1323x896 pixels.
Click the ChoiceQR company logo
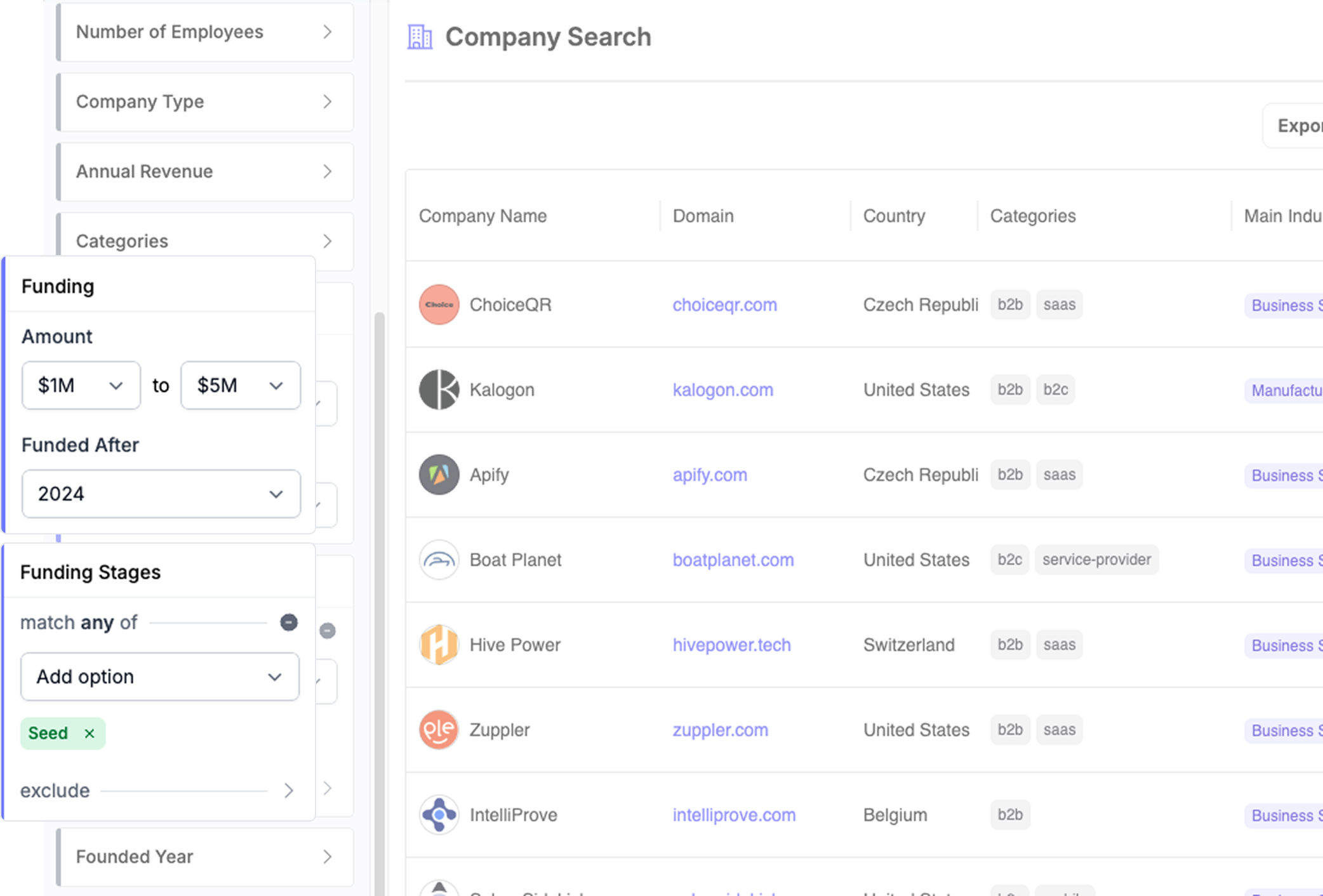(439, 305)
